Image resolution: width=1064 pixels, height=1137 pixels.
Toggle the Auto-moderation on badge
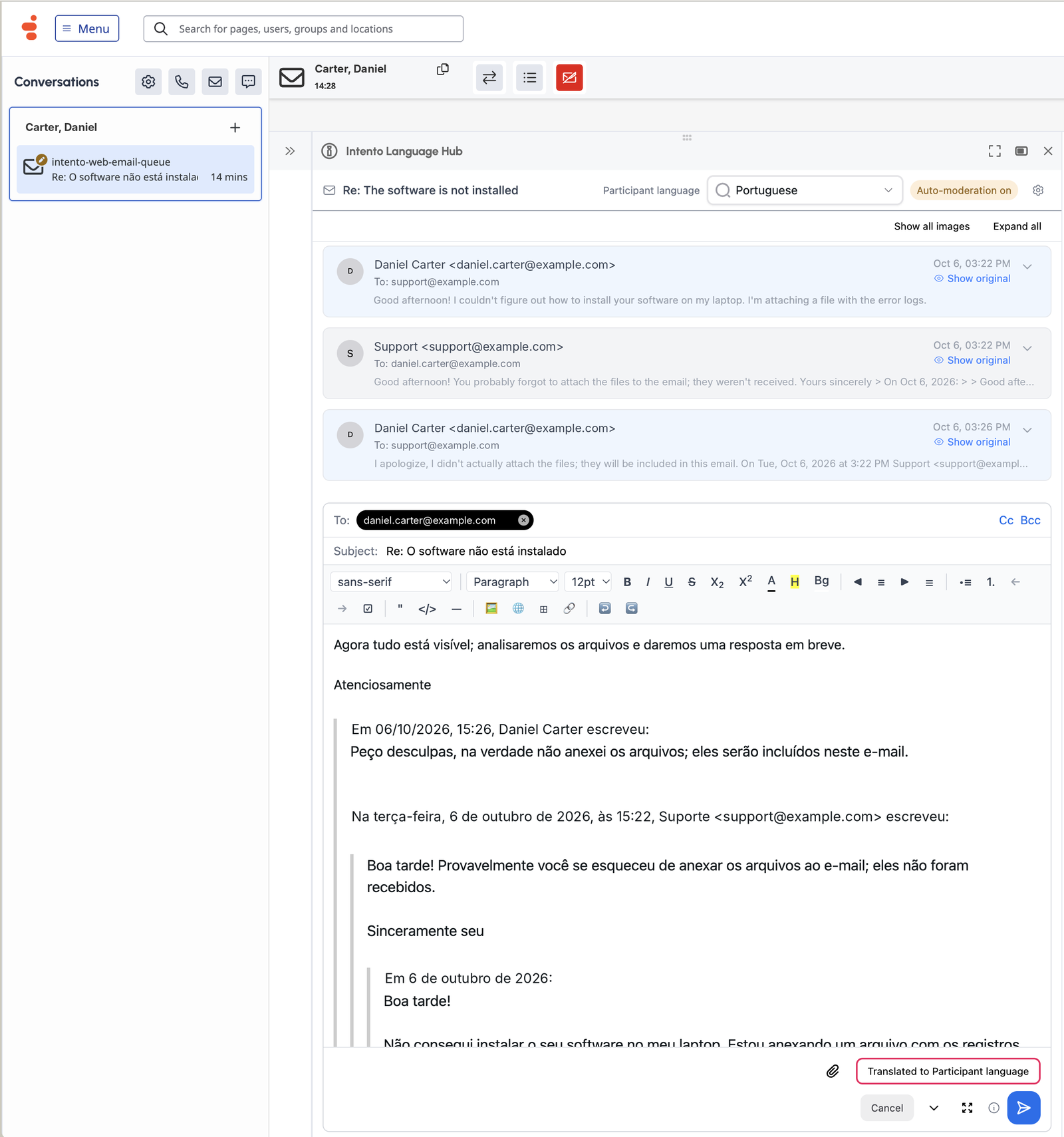point(964,190)
